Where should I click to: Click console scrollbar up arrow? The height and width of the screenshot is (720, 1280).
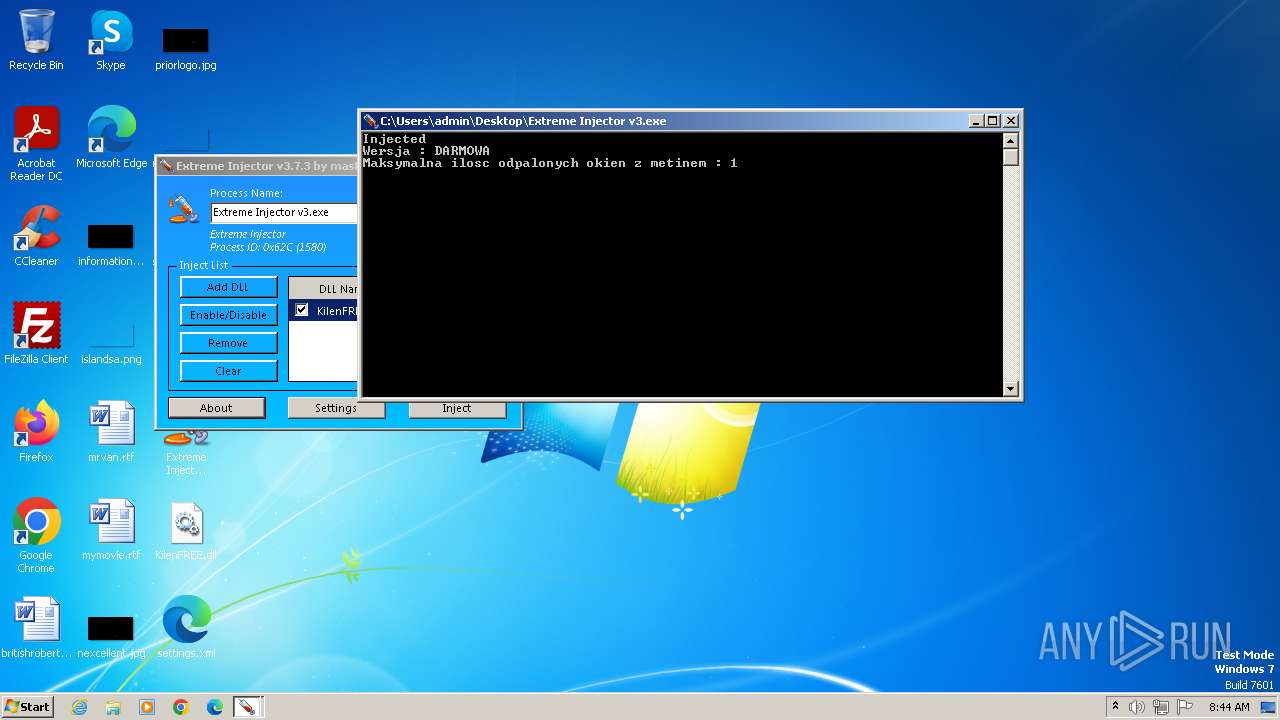coord(1010,140)
